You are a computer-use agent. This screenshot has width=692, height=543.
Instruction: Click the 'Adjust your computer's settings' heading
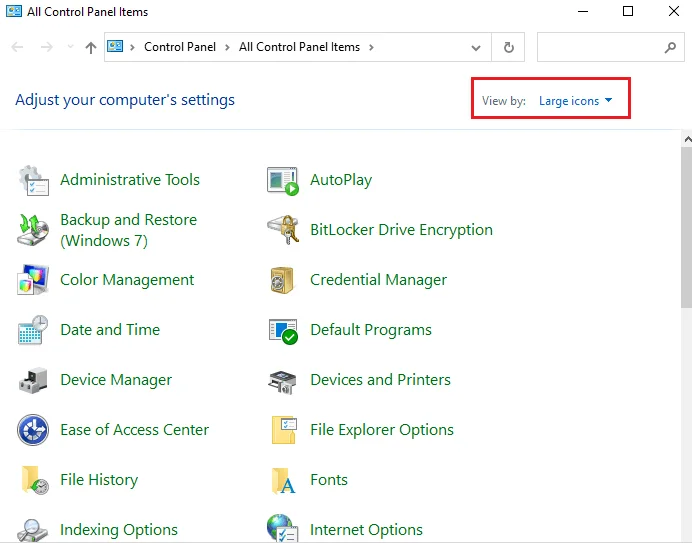125,100
